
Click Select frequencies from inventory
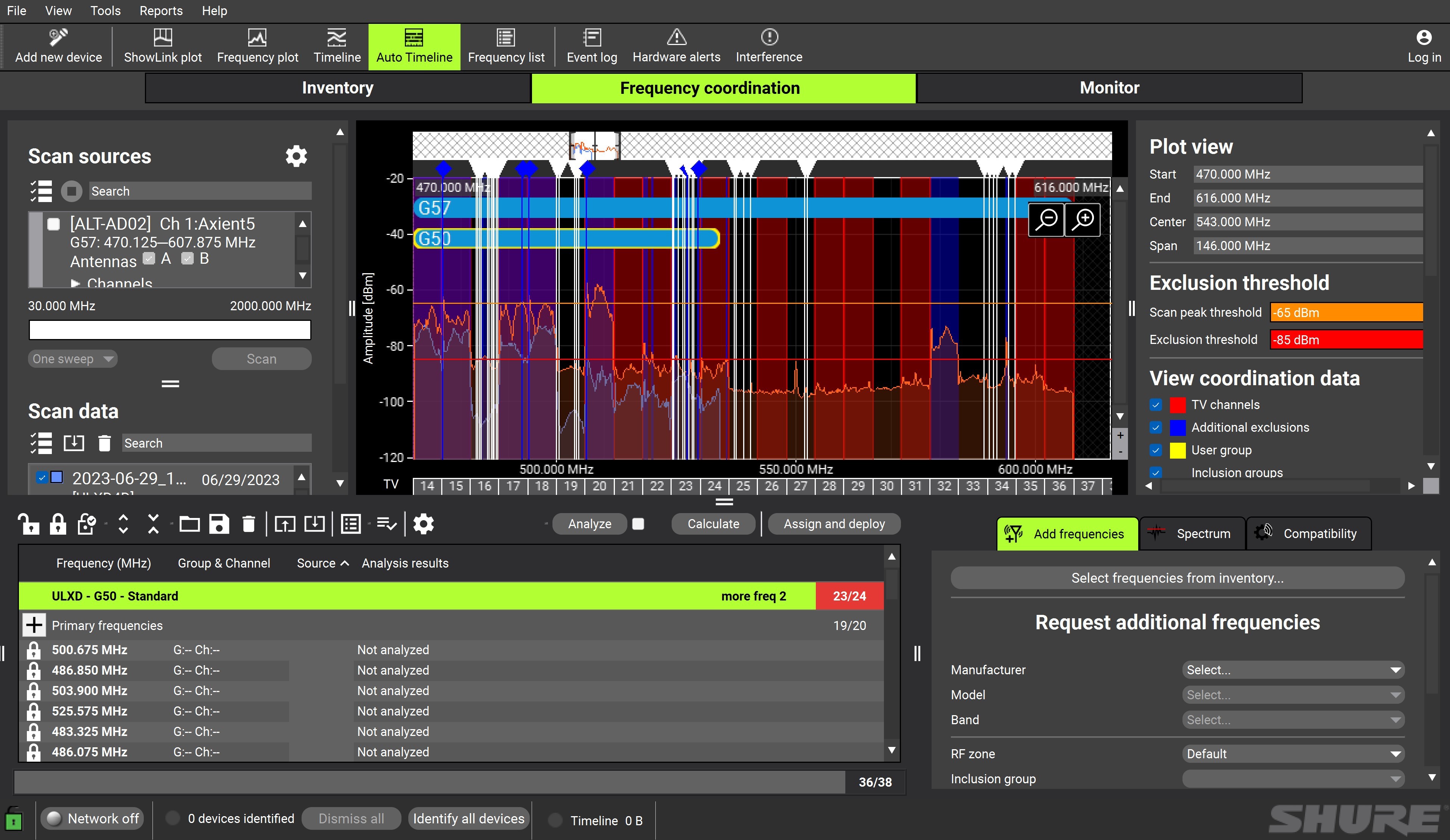tap(1177, 578)
